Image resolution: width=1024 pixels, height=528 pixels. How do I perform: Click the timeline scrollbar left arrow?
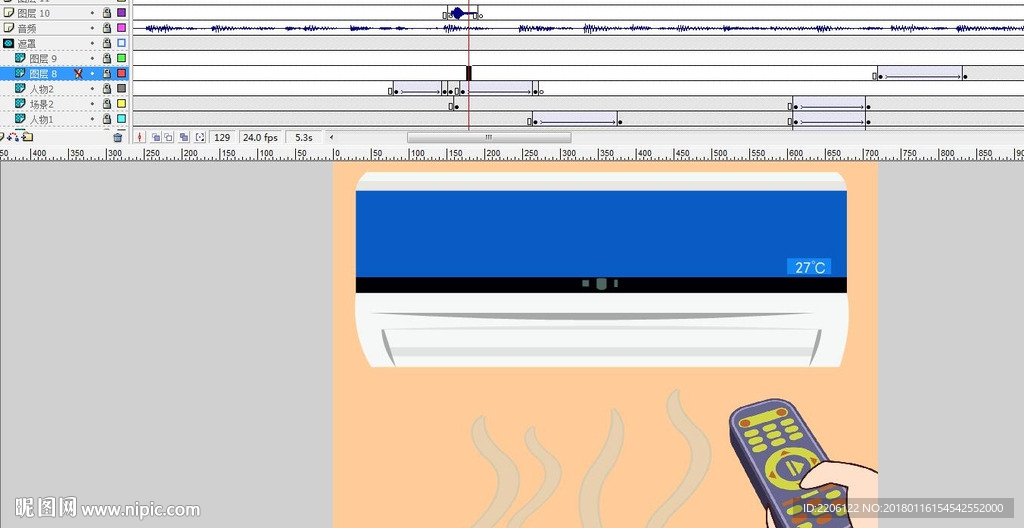[331, 137]
